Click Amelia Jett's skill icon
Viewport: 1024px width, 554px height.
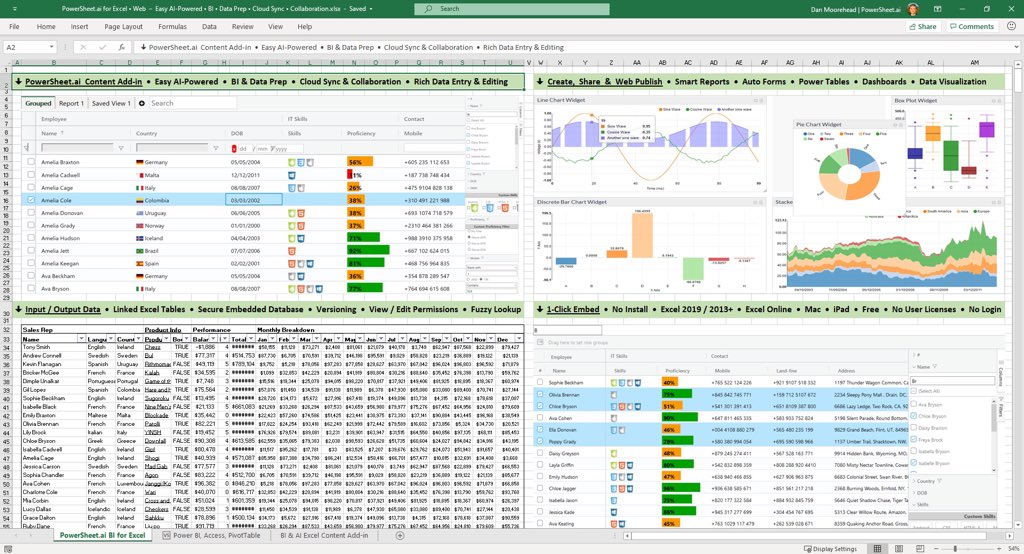[291, 251]
